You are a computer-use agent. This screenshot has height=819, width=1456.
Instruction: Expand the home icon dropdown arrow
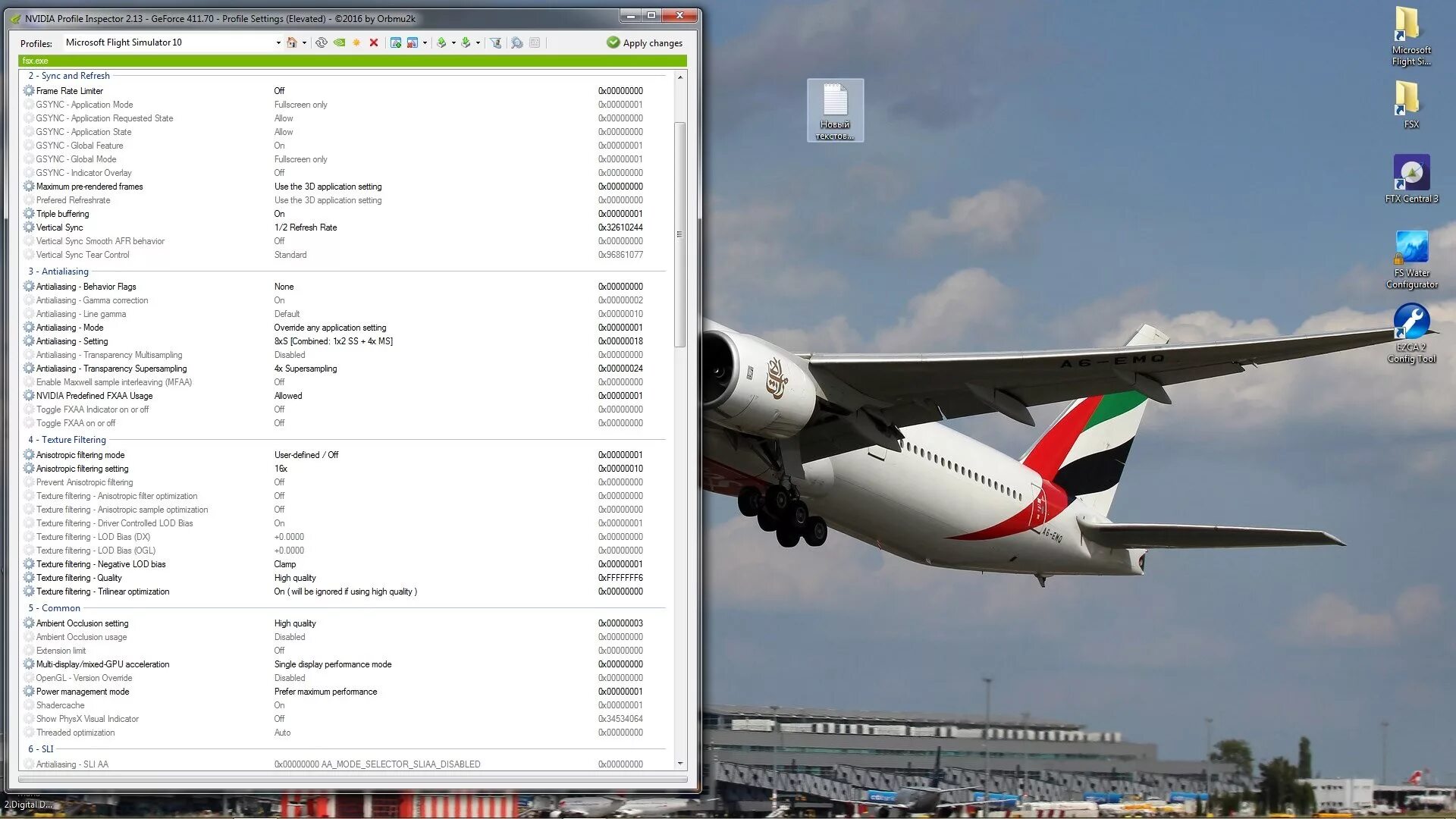tap(304, 43)
